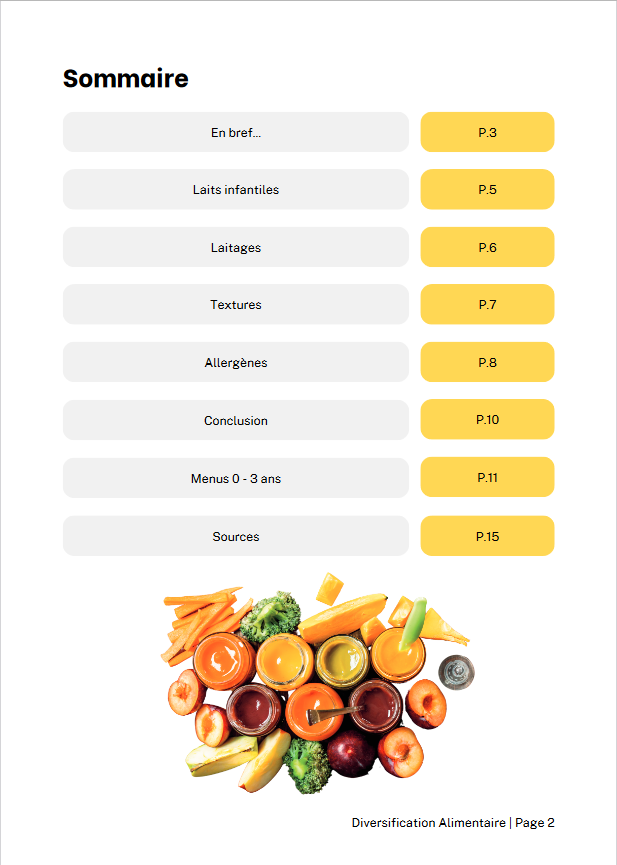The image size is (617, 865).
Task: Open the Textures chapter entry
Action: 236,305
